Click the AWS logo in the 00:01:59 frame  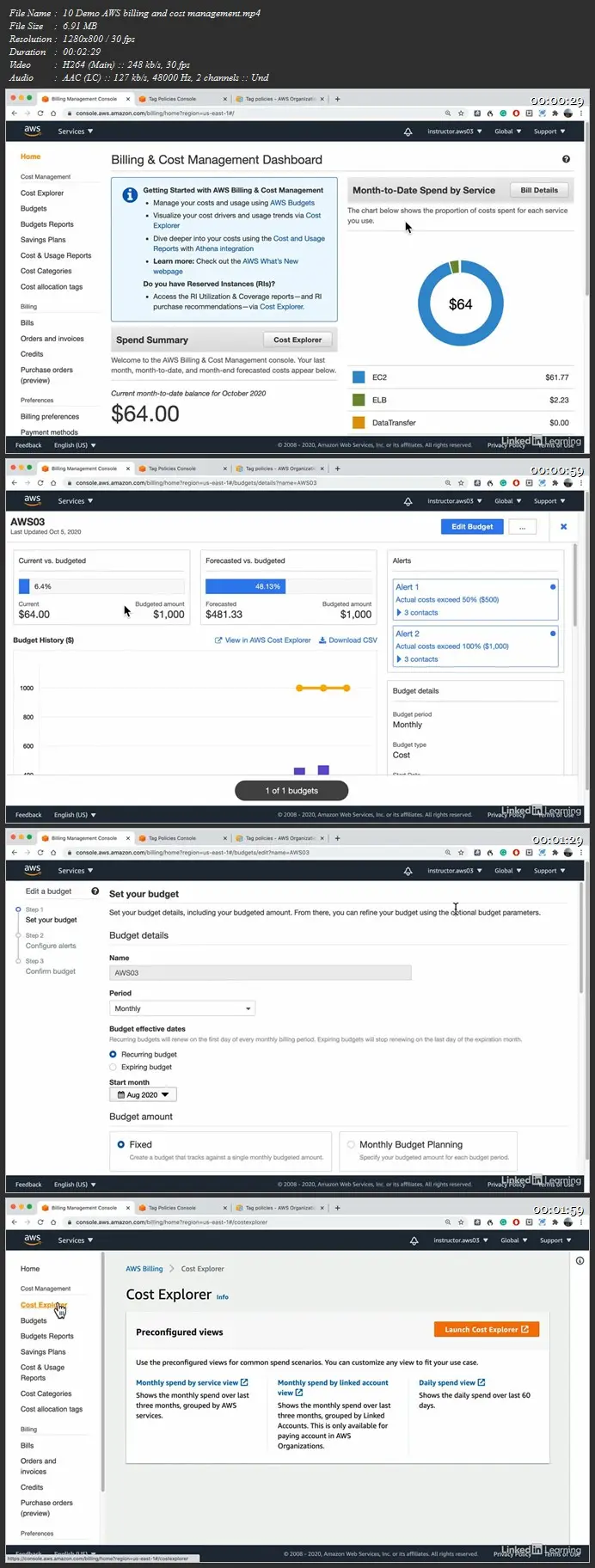pyautogui.click(x=32, y=1240)
